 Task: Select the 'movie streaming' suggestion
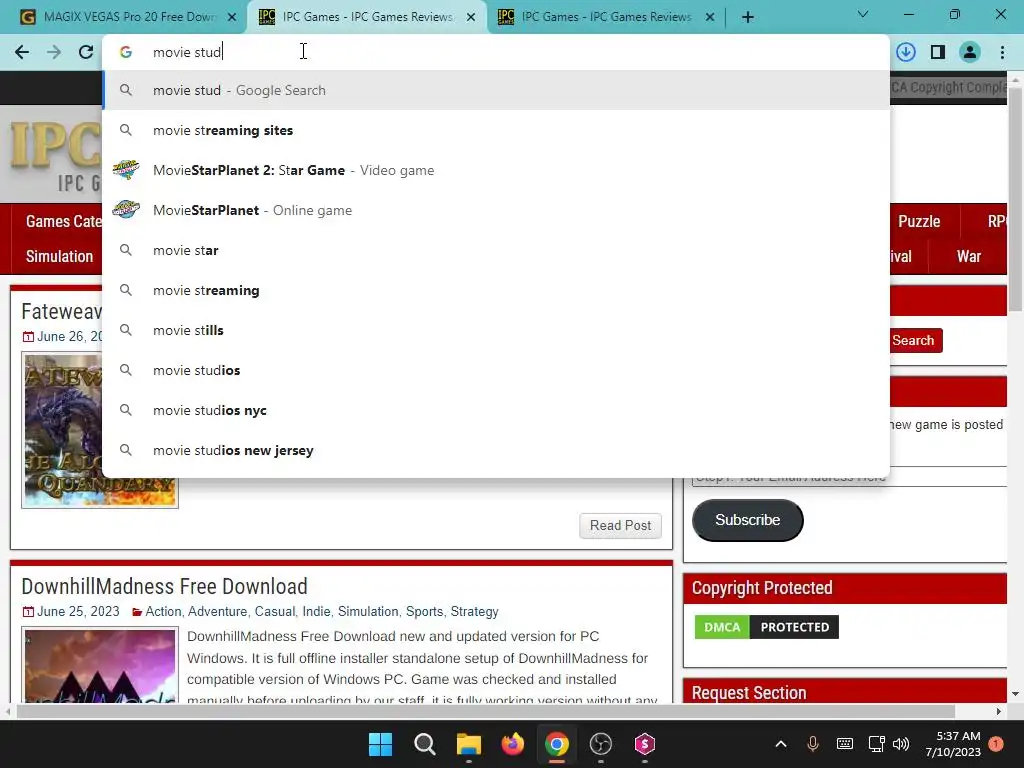(x=496, y=290)
